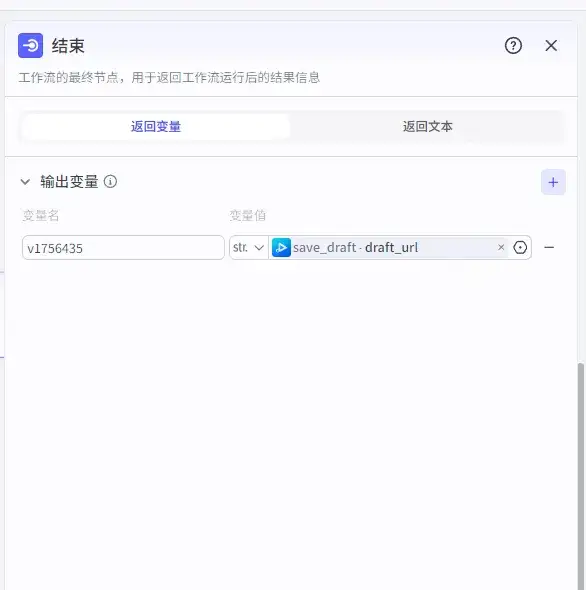Screen dimensions: 586x590
Task: Click the 变量值 column header
Action: tap(248, 216)
